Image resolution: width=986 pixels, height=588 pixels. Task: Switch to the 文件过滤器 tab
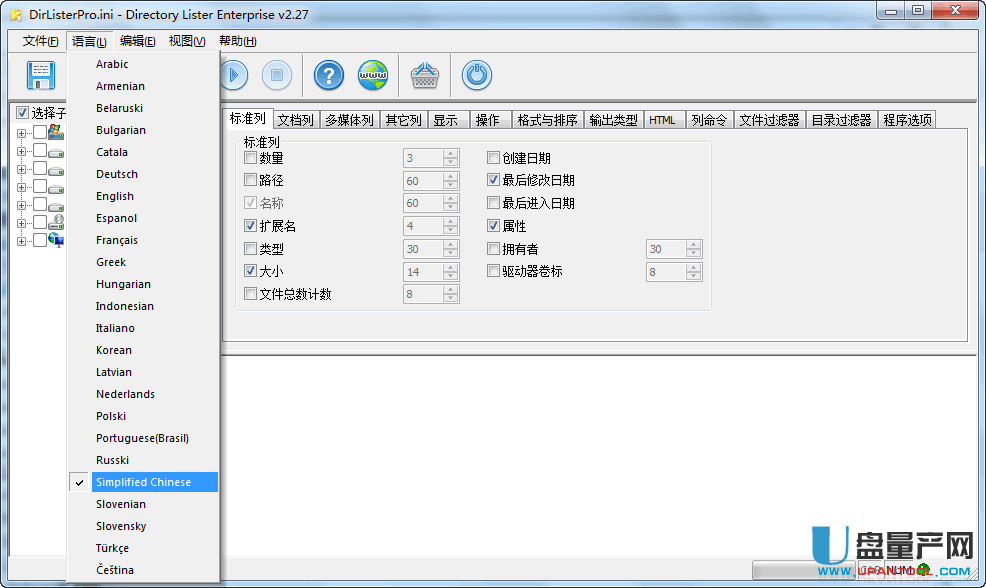[769, 120]
